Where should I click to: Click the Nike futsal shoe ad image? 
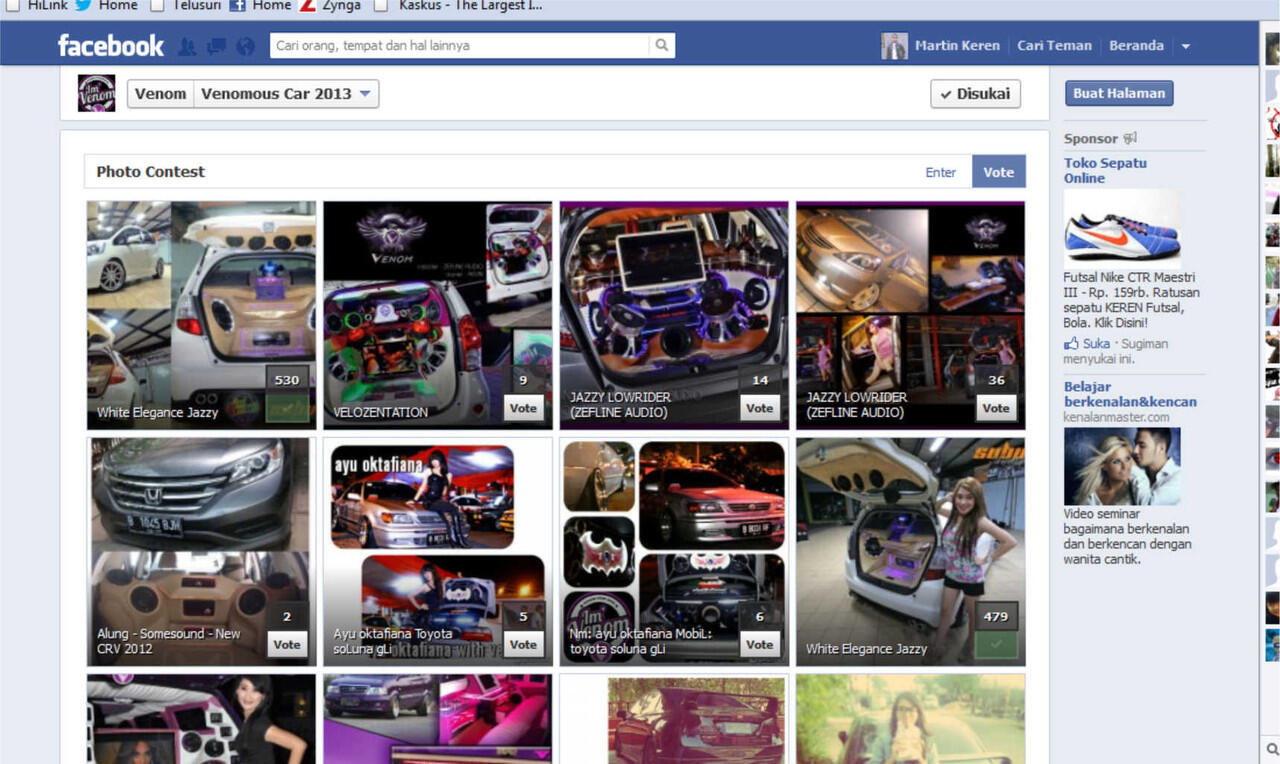click(x=1122, y=227)
